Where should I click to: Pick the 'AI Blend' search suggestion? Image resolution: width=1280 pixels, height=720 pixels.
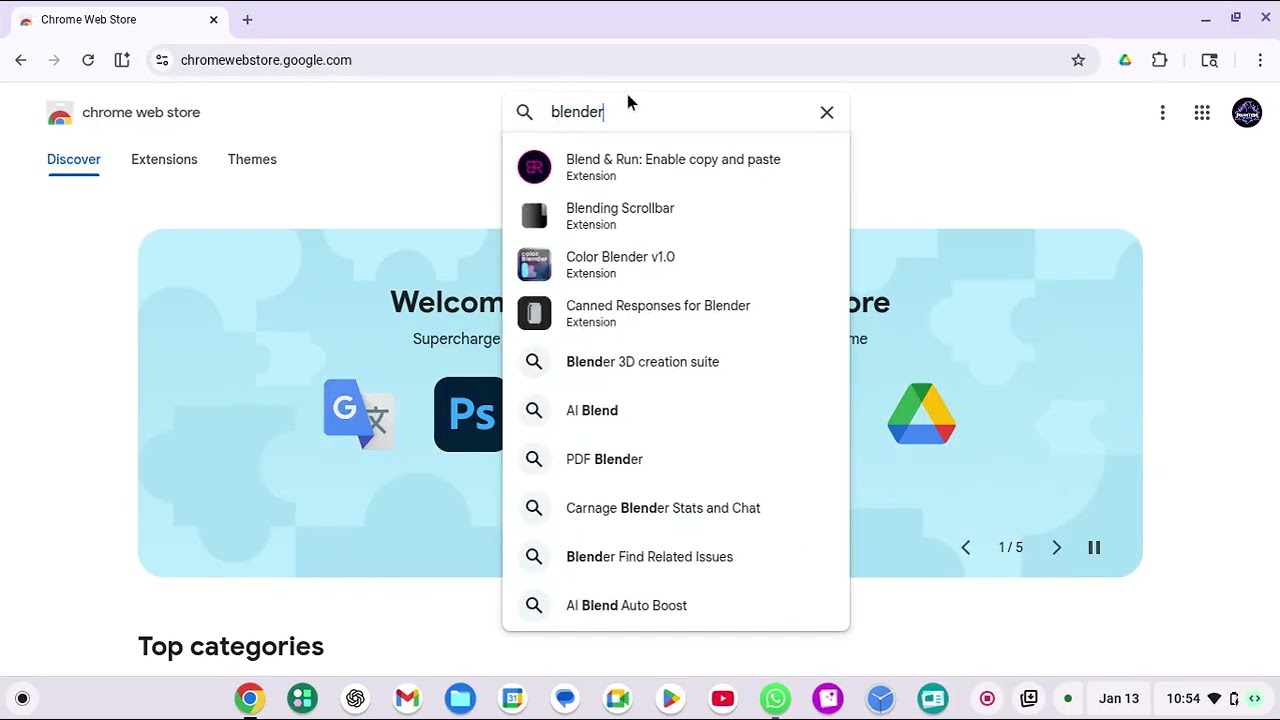point(676,410)
